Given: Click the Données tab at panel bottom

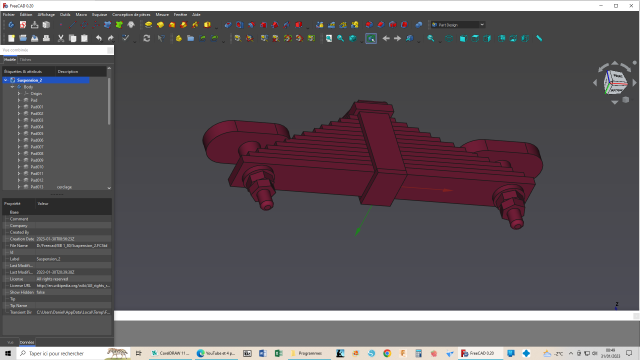Looking at the screenshot, I should pyautogui.click(x=27, y=342).
